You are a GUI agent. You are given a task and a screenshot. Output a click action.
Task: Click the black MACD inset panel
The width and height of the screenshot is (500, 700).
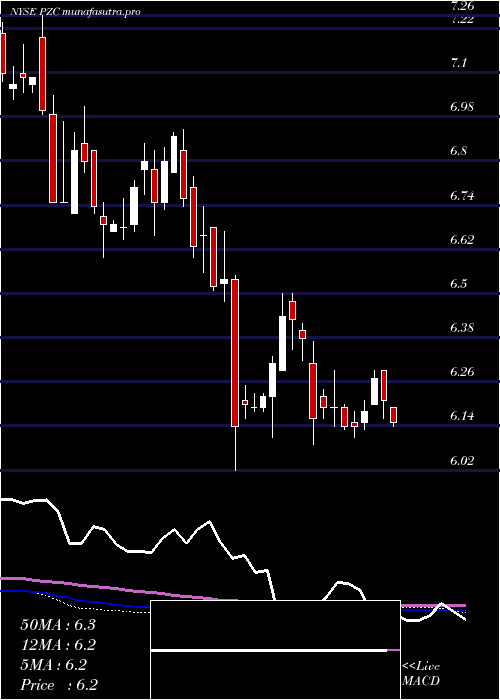(x=275, y=650)
